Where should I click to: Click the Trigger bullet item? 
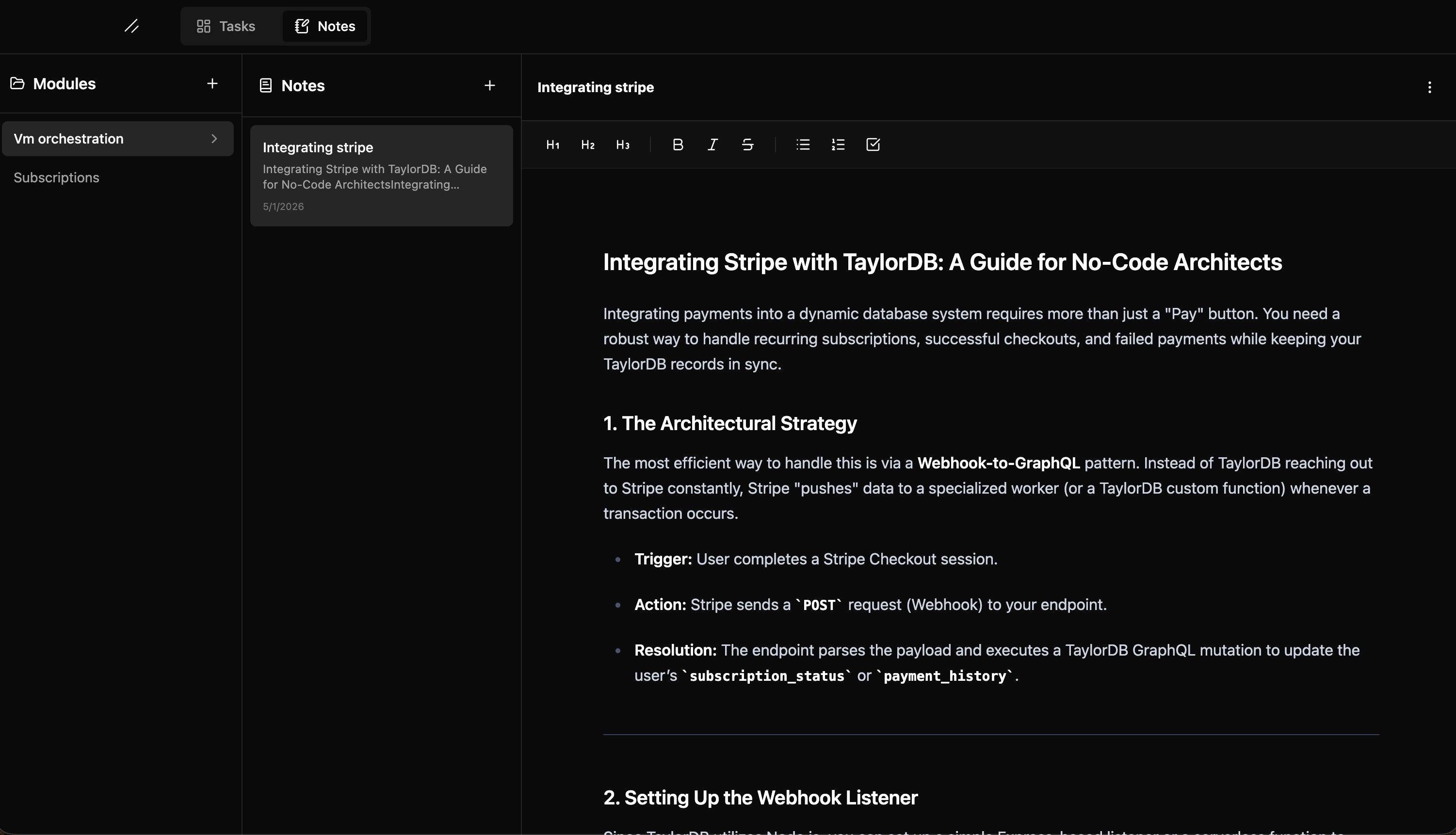pos(815,559)
